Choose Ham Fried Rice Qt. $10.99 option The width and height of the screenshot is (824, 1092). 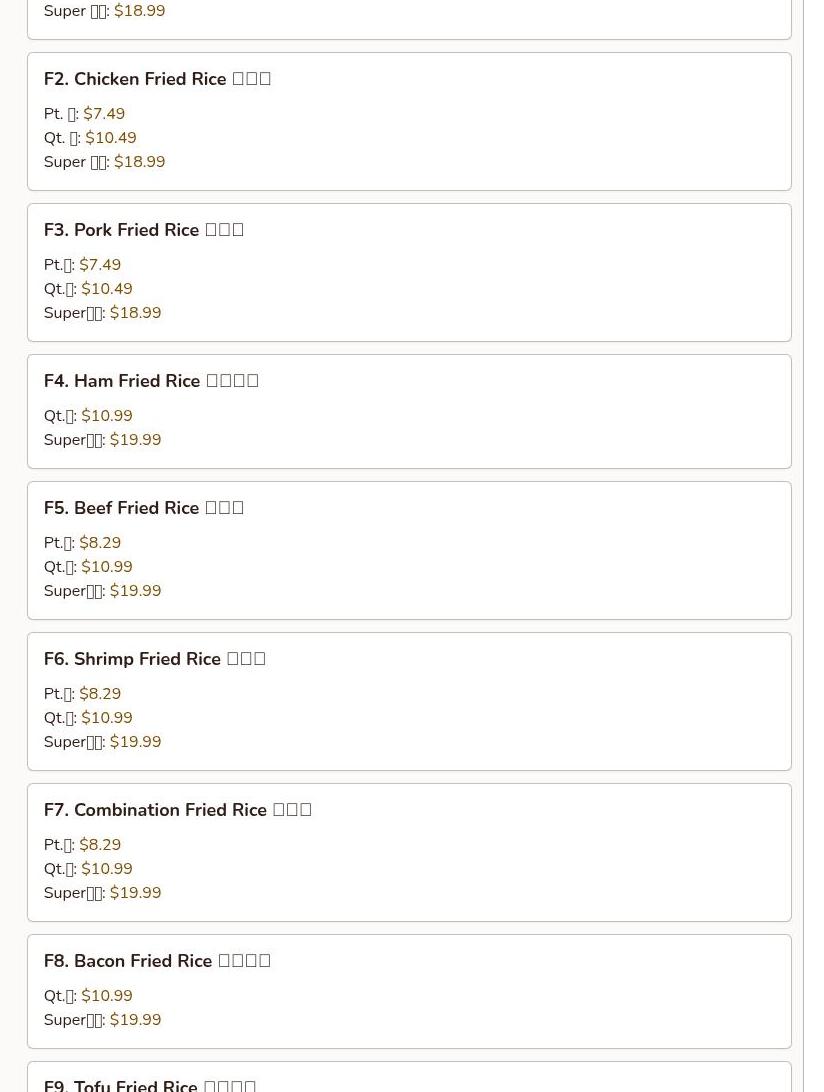(88, 416)
